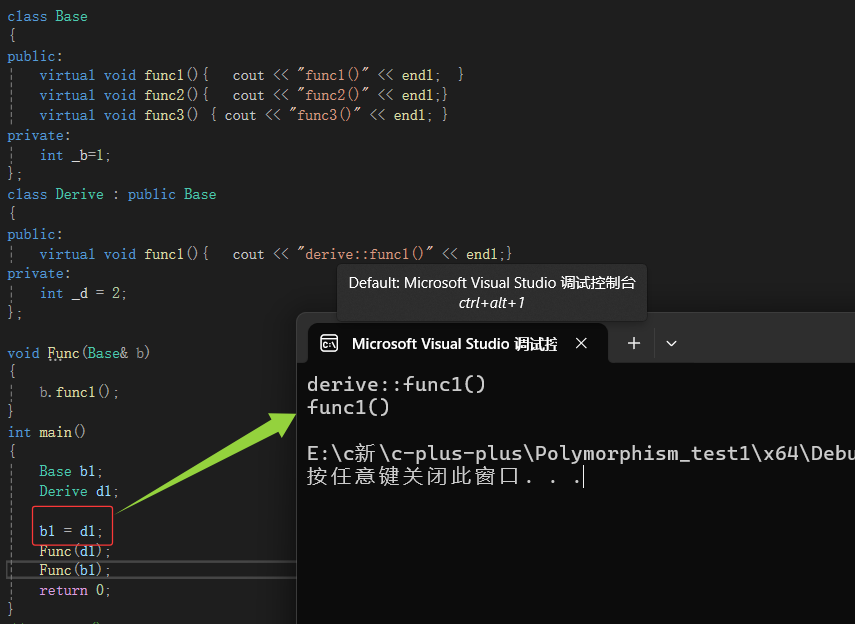Click the 'int _b=1;' member line
855x624 pixels.
coord(75,155)
